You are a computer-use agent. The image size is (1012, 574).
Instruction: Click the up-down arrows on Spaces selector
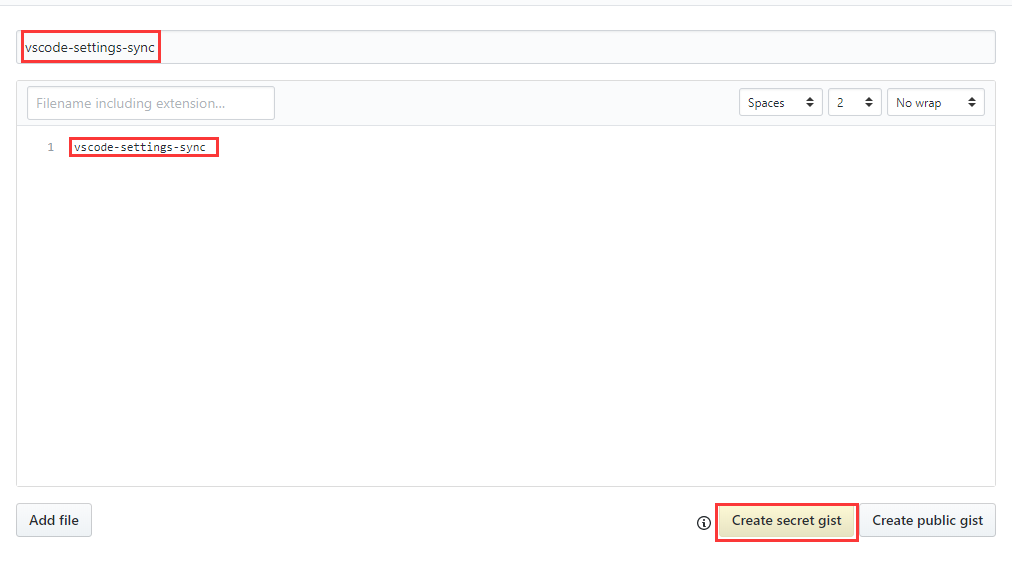[809, 103]
